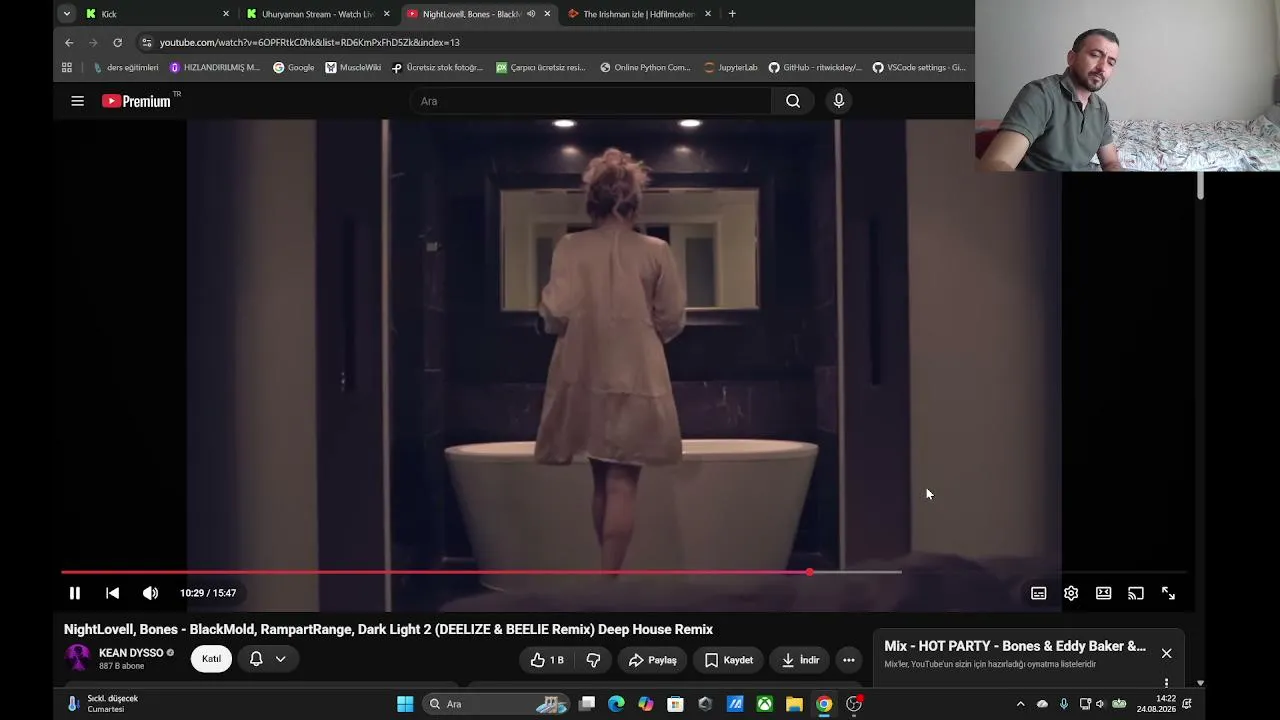Switch to The Irishman izle tab
The height and width of the screenshot is (720, 1280).
pos(638,14)
